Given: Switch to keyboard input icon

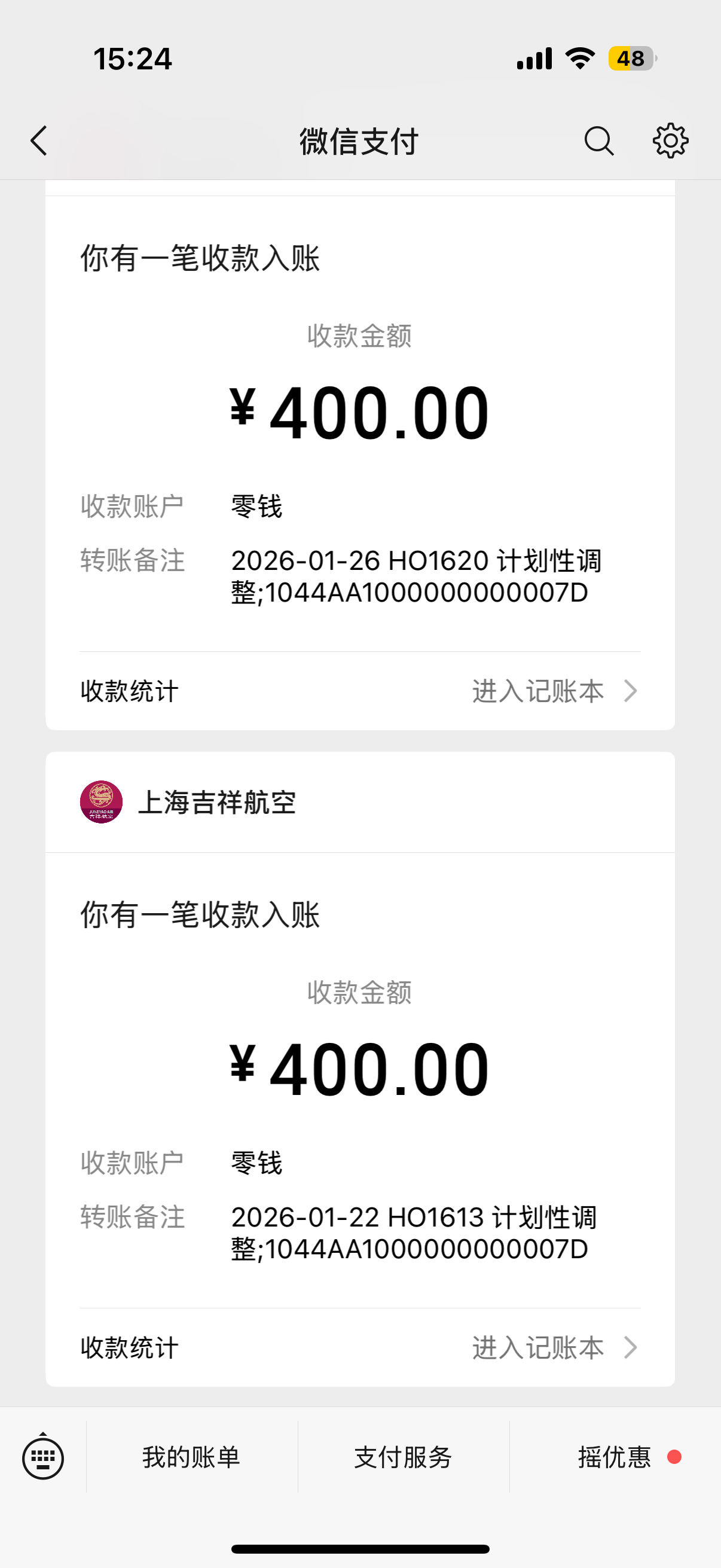Looking at the screenshot, I should [42, 1457].
